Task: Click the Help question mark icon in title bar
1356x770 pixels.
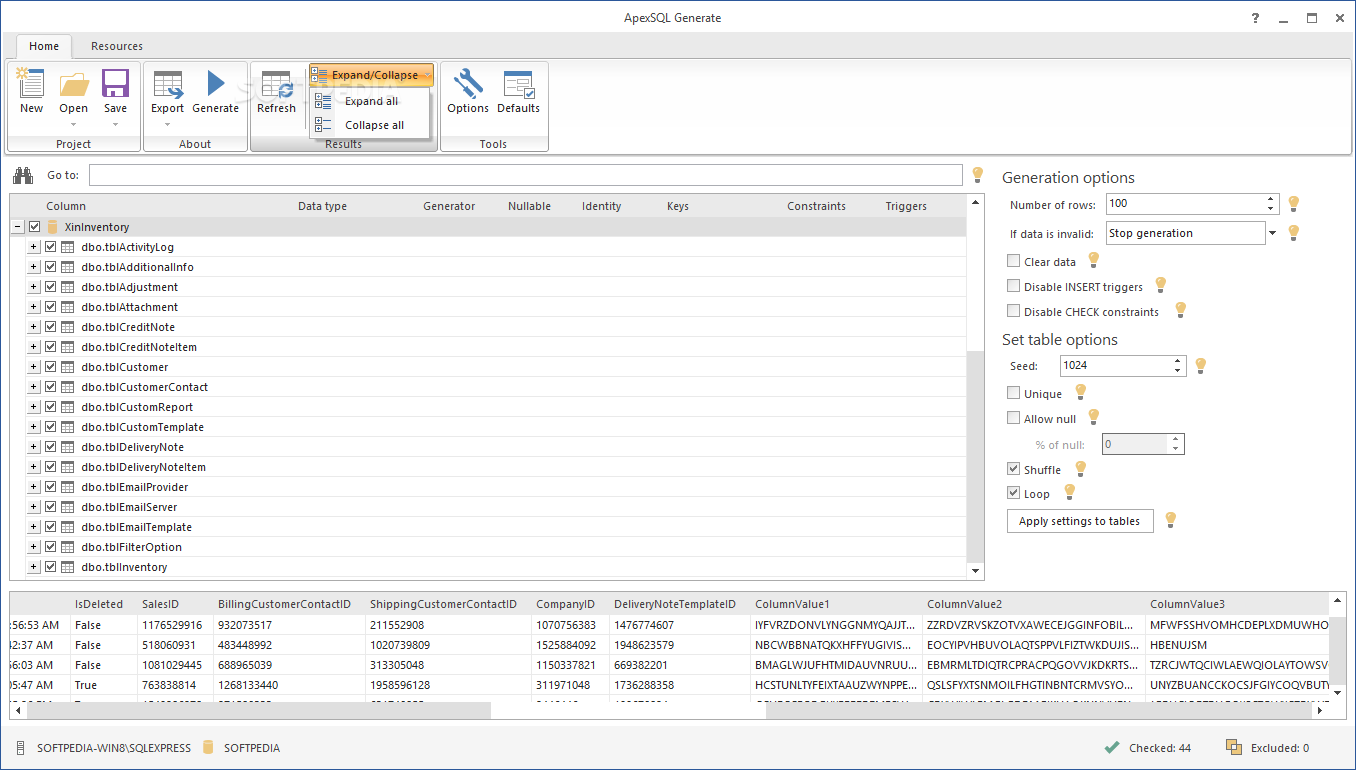Action: [x=1256, y=18]
